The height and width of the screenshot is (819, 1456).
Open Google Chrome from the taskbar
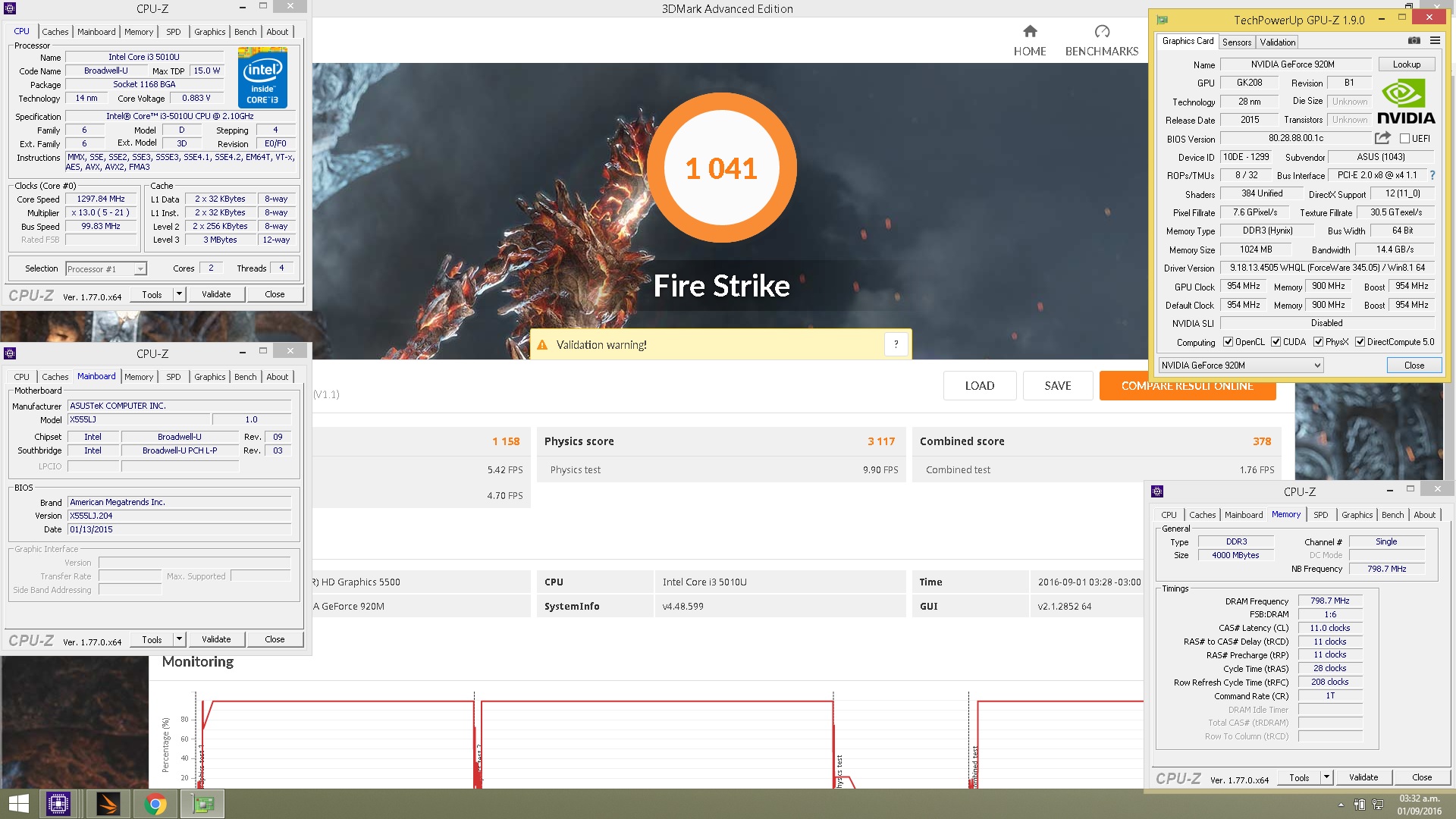[155, 804]
